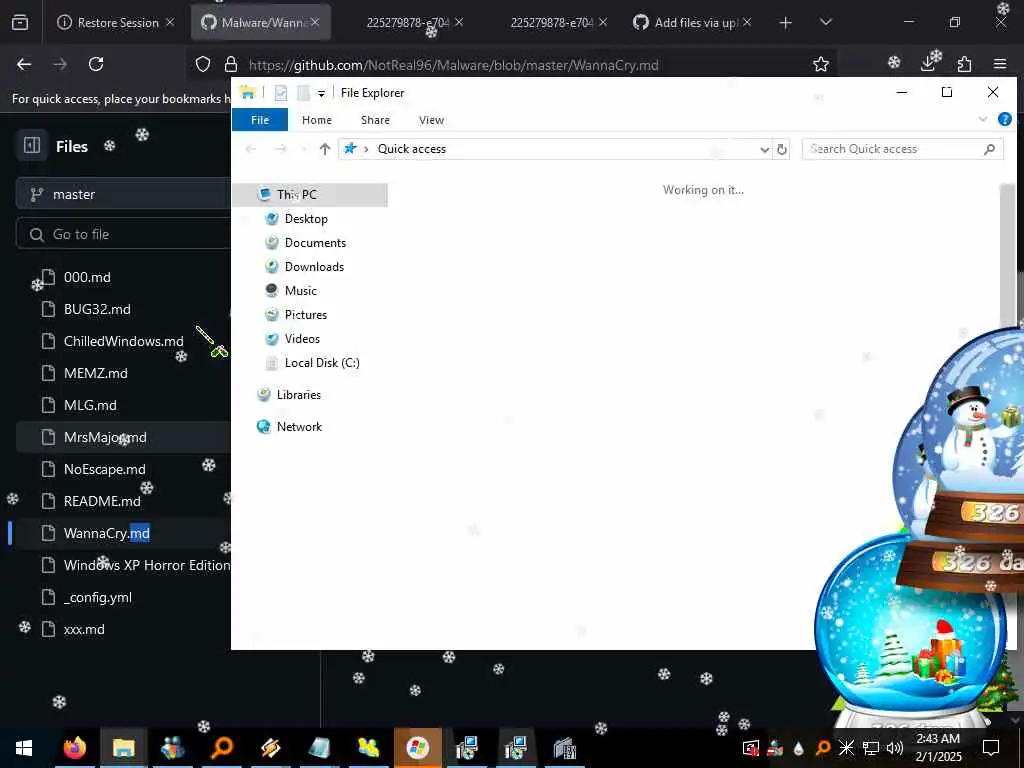Open ChilledWindows.md in the file tree

[123, 341]
